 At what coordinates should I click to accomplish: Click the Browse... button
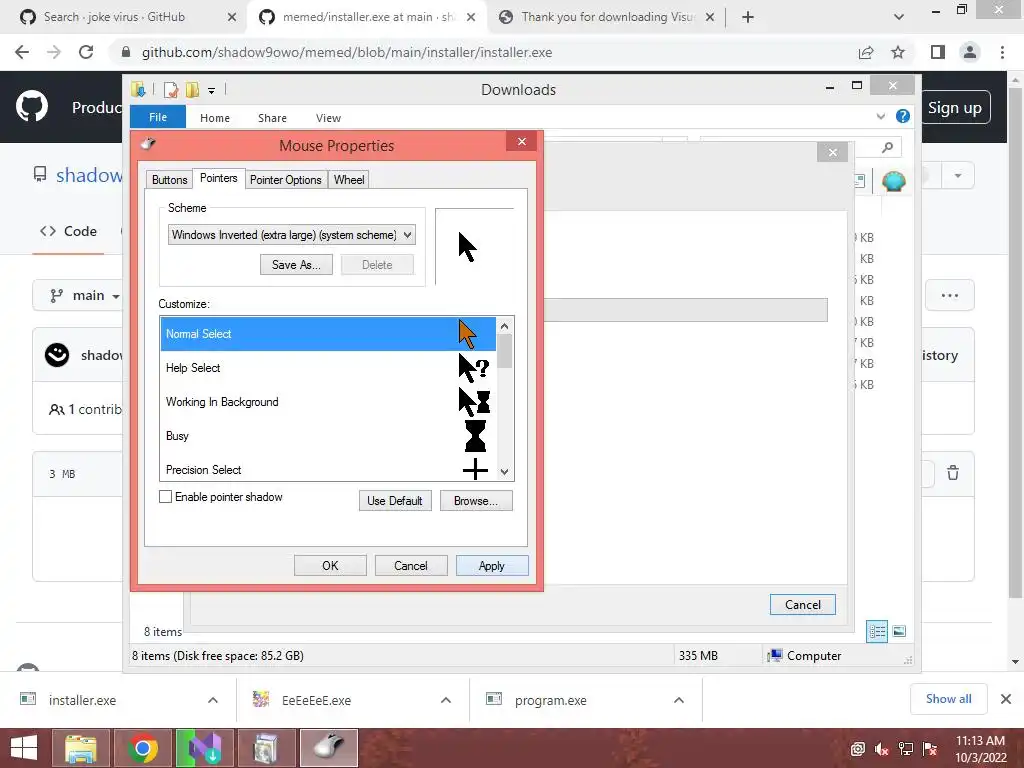[x=475, y=501]
